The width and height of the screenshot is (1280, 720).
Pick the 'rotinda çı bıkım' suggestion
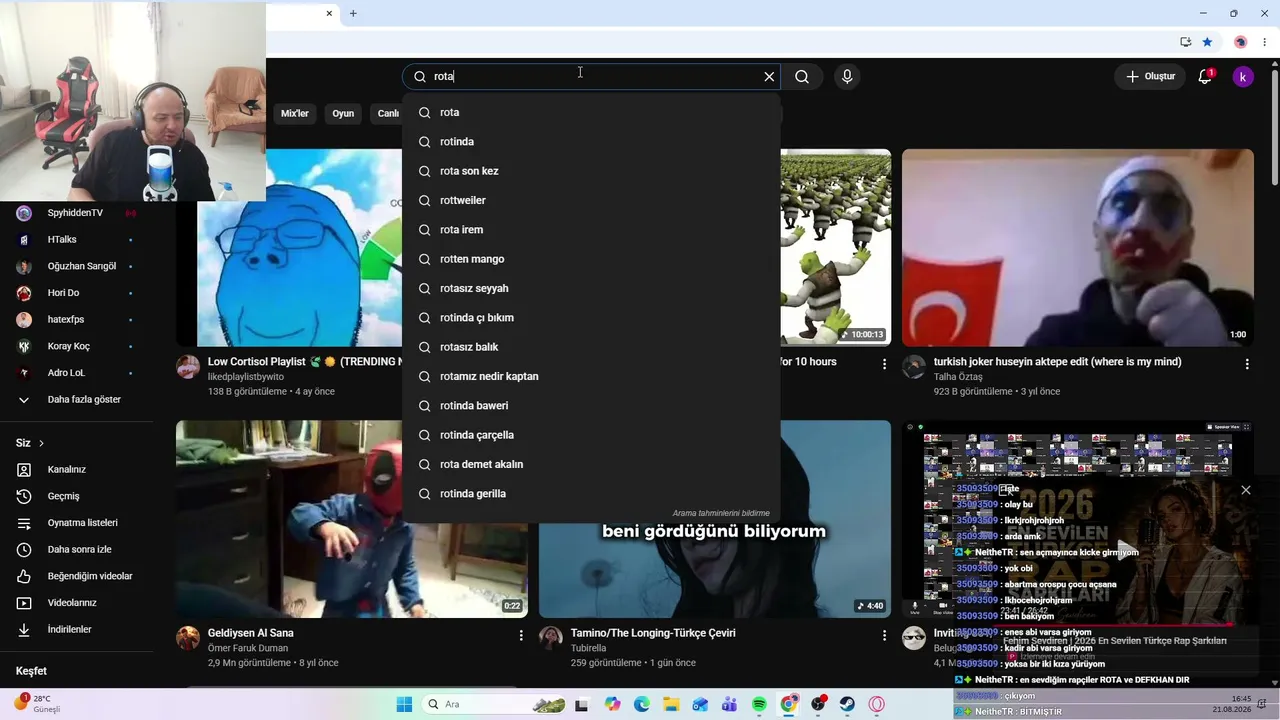(x=591, y=318)
